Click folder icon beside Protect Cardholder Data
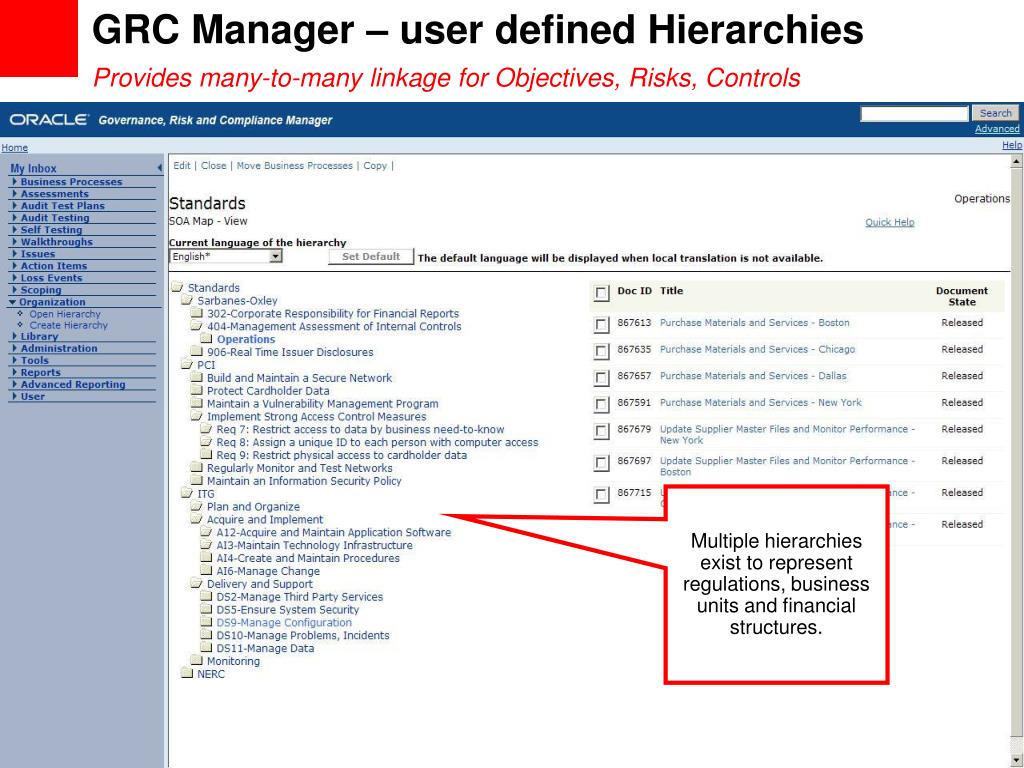1024x768 pixels. coord(197,391)
